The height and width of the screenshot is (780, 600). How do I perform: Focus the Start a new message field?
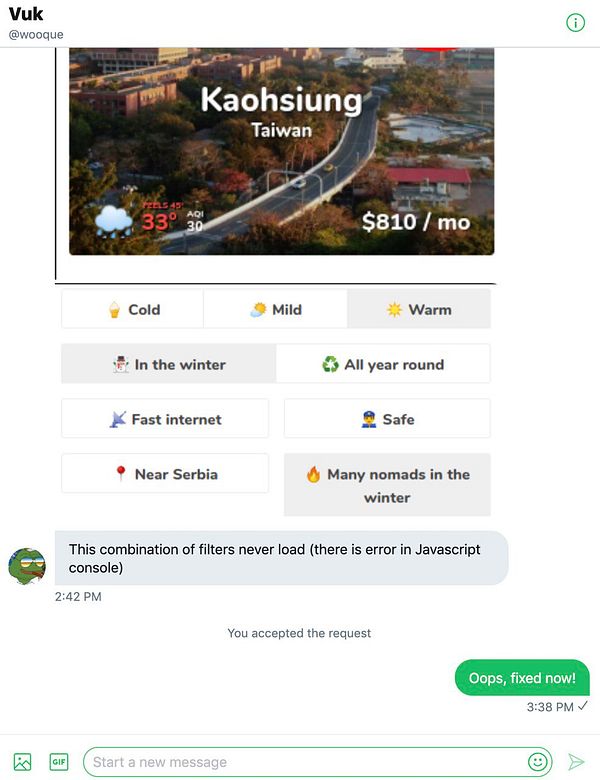pyautogui.click(x=308, y=762)
